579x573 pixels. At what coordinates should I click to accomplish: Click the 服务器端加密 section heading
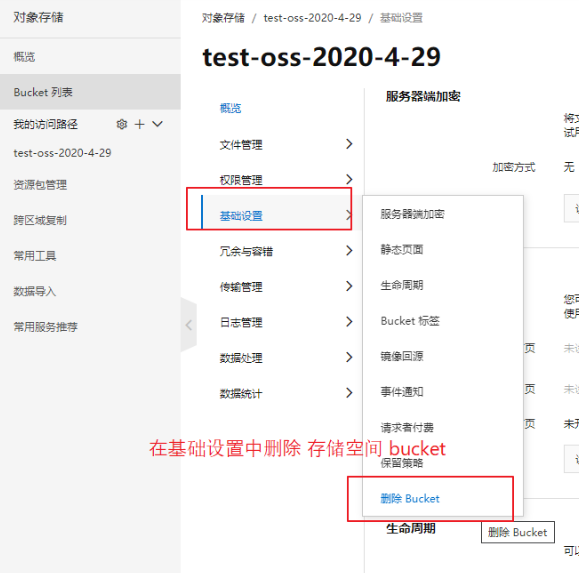tap(423, 96)
